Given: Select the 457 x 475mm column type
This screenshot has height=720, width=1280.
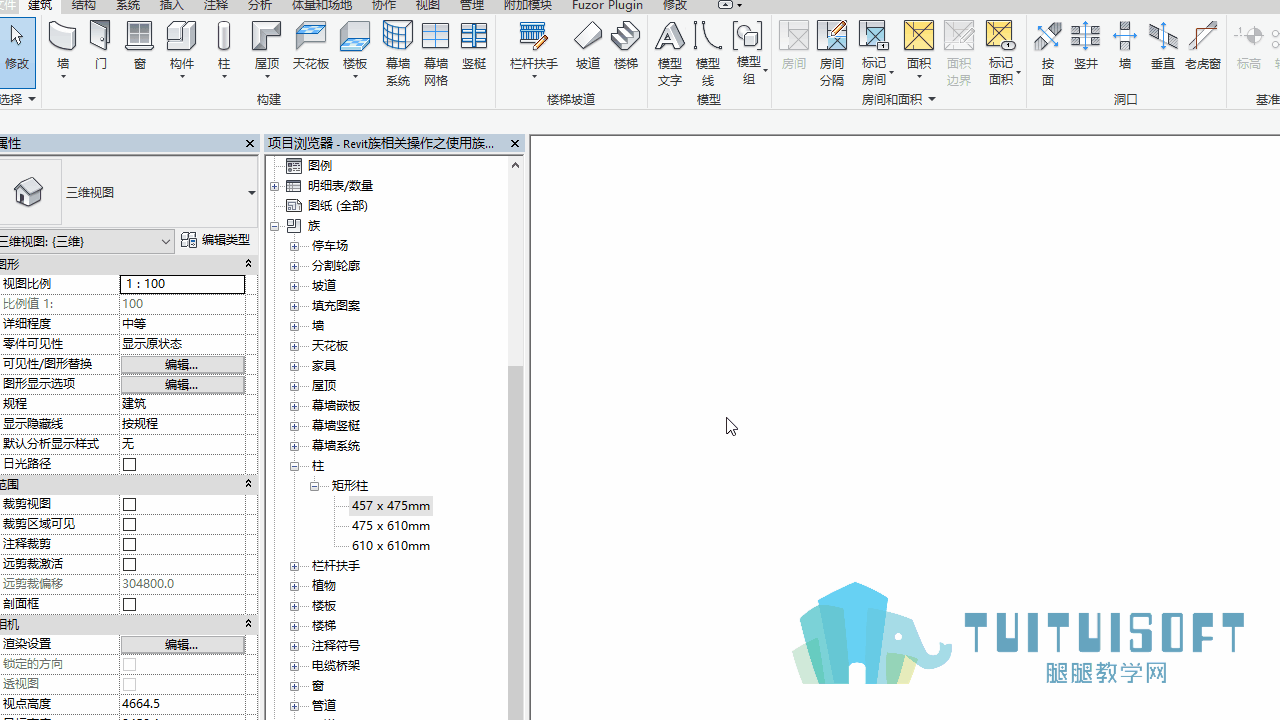Looking at the screenshot, I should point(391,505).
